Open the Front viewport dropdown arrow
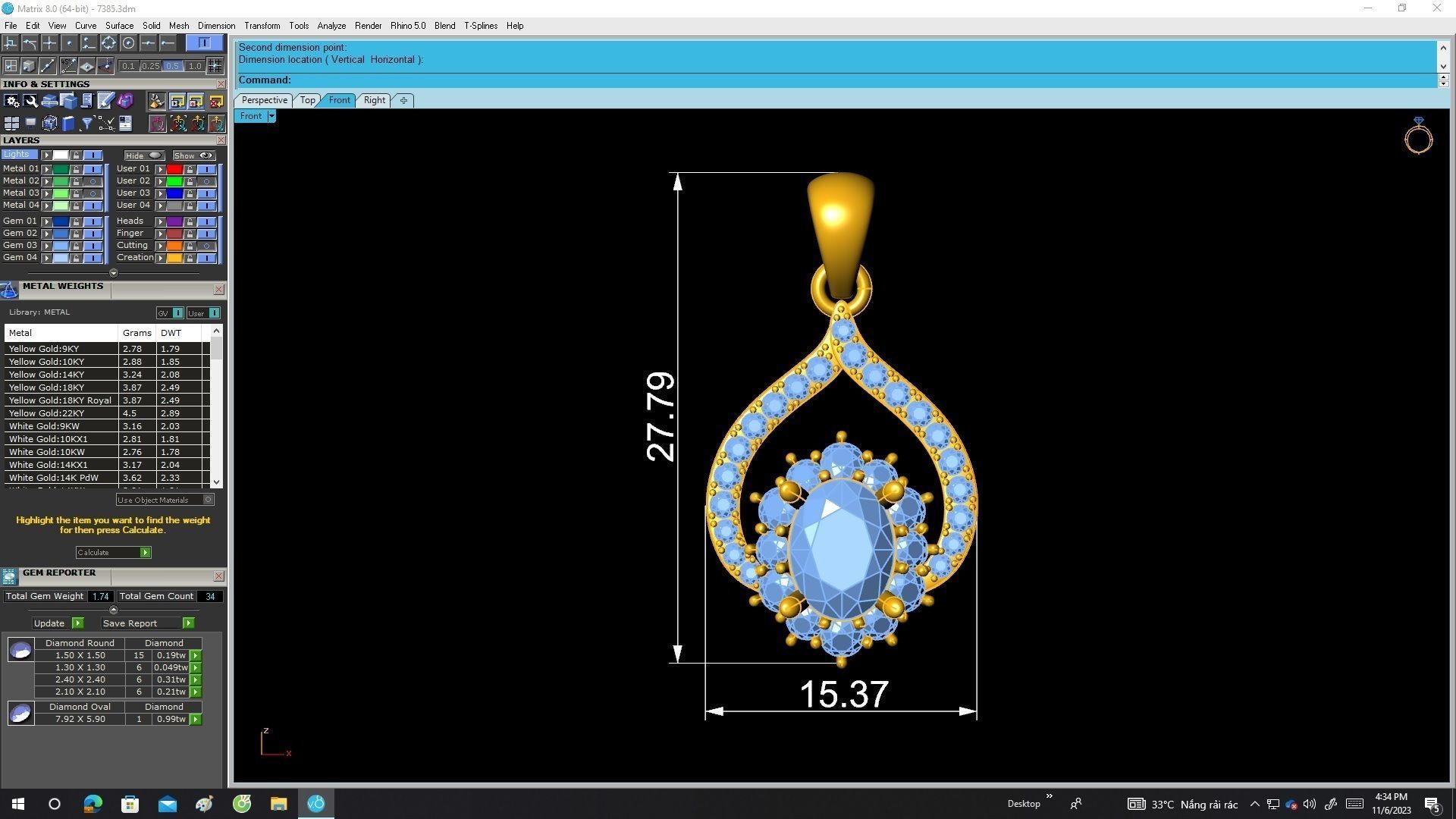The width and height of the screenshot is (1456, 819). 271,116
